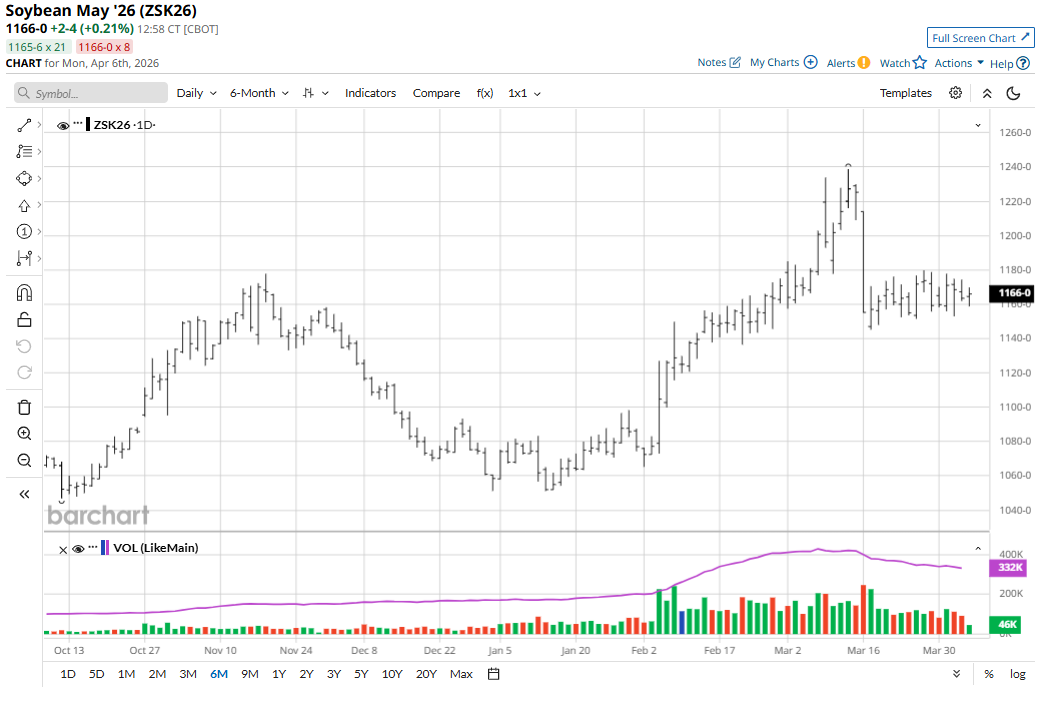Open the f(x) expressions menu
Image resolution: width=1059 pixels, height=703 pixels.
tap(485, 93)
